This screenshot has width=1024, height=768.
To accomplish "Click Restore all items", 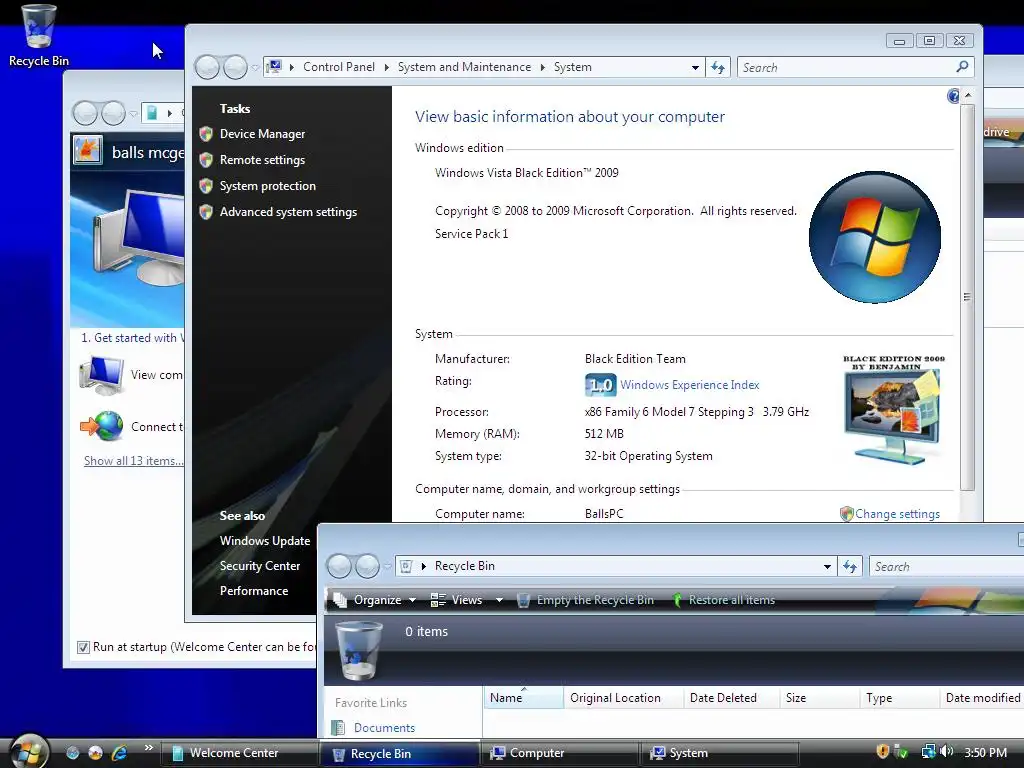I will click(x=724, y=600).
